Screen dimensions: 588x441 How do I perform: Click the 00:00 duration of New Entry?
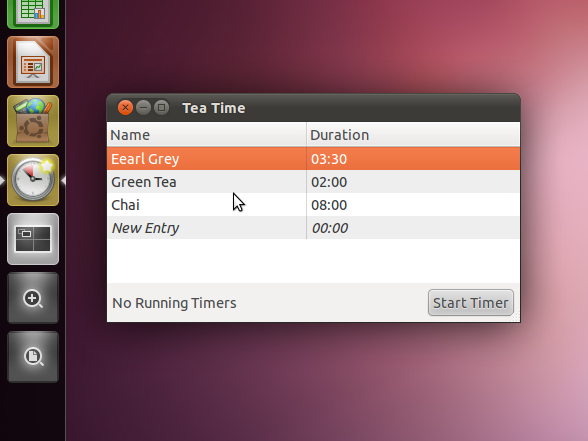click(x=330, y=228)
